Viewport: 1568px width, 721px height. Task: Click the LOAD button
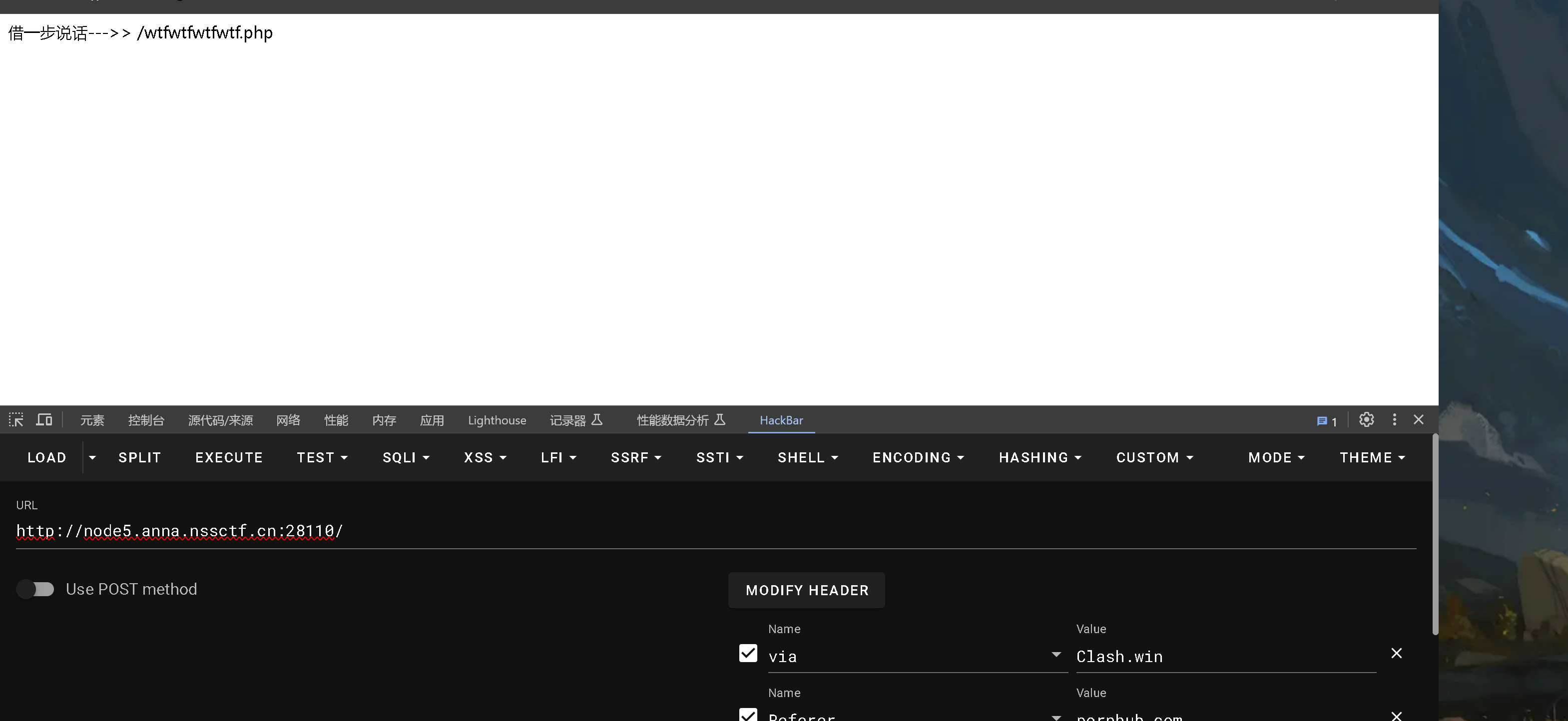[x=47, y=457]
